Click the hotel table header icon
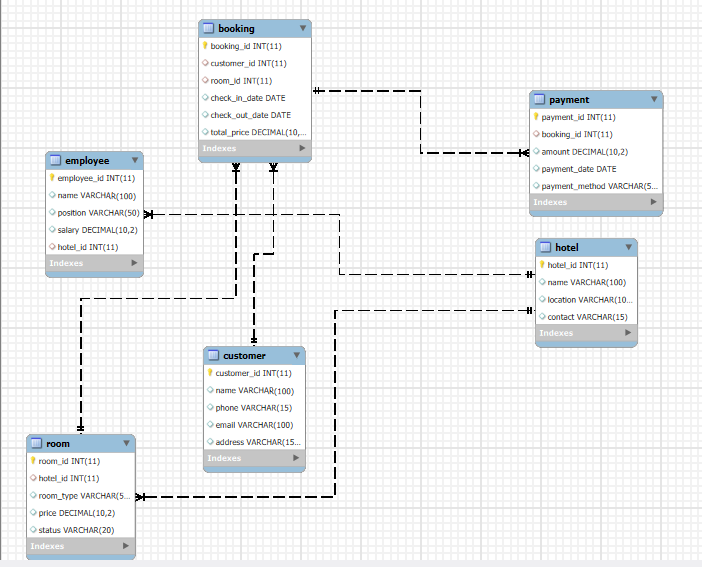This screenshot has height=567, width=702. click(x=545, y=247)
